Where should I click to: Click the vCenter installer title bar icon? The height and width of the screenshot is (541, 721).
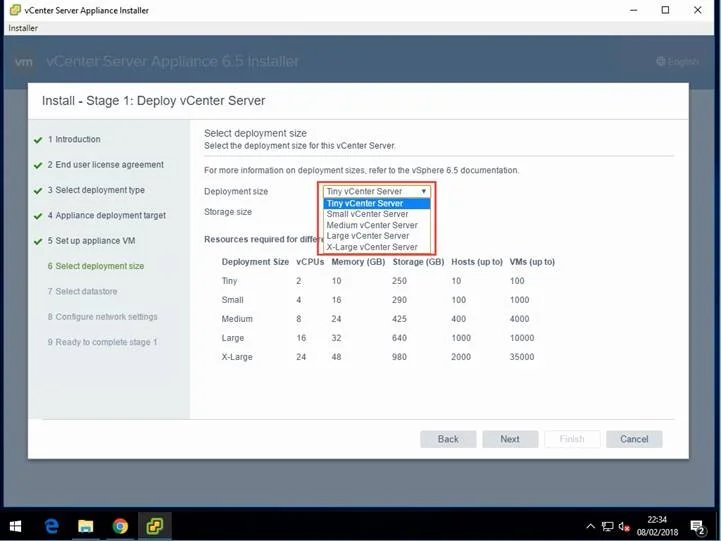(x=15, y=10)
